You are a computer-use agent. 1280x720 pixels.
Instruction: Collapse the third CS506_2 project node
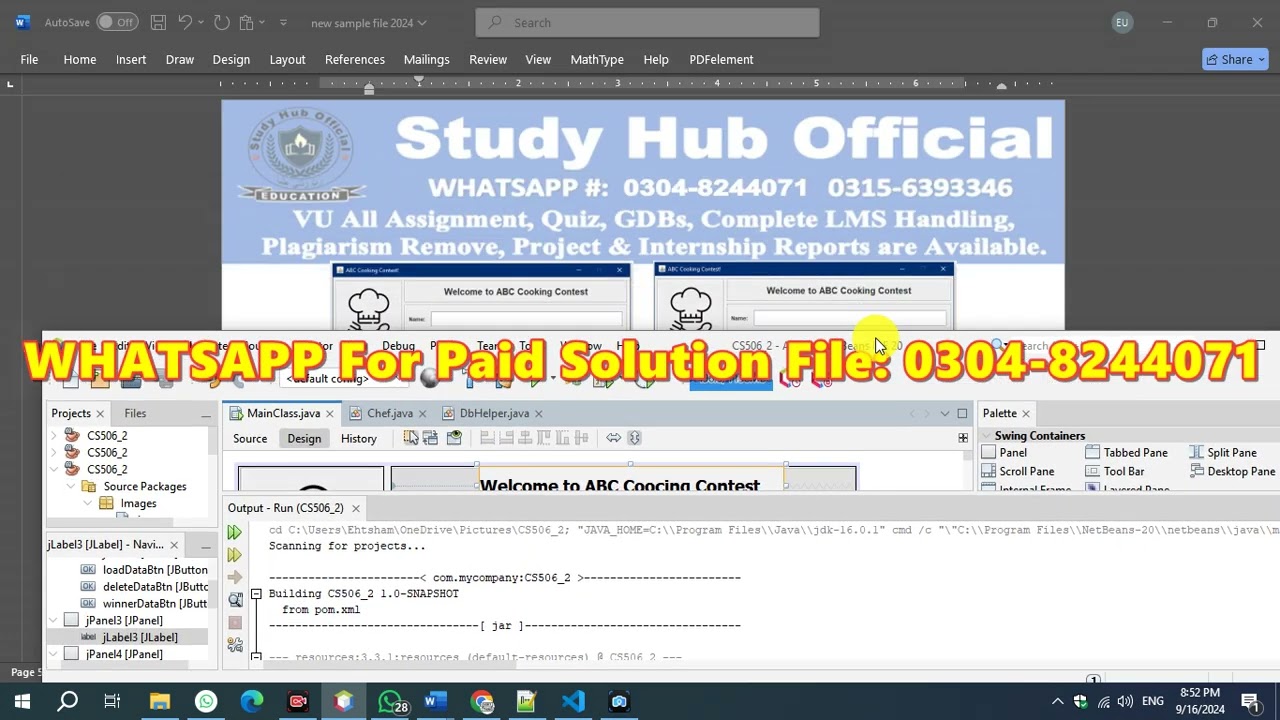pyautogui.click(x=53, y=470)
